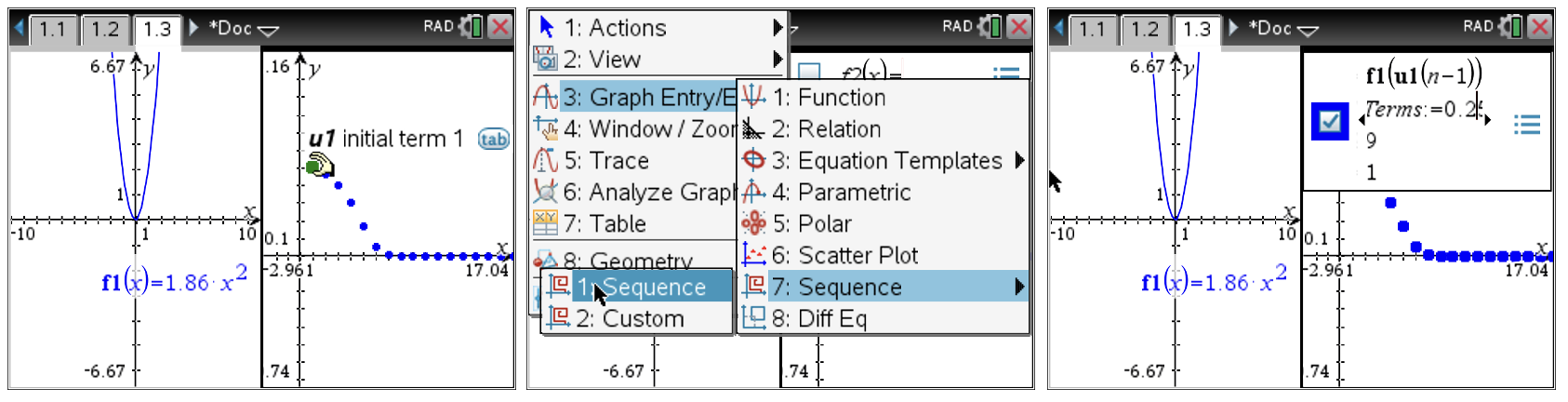Viewport: 1568px width, 402px height.
Task: Click the Actions pointer icon
Action: (x=546, y=27)
